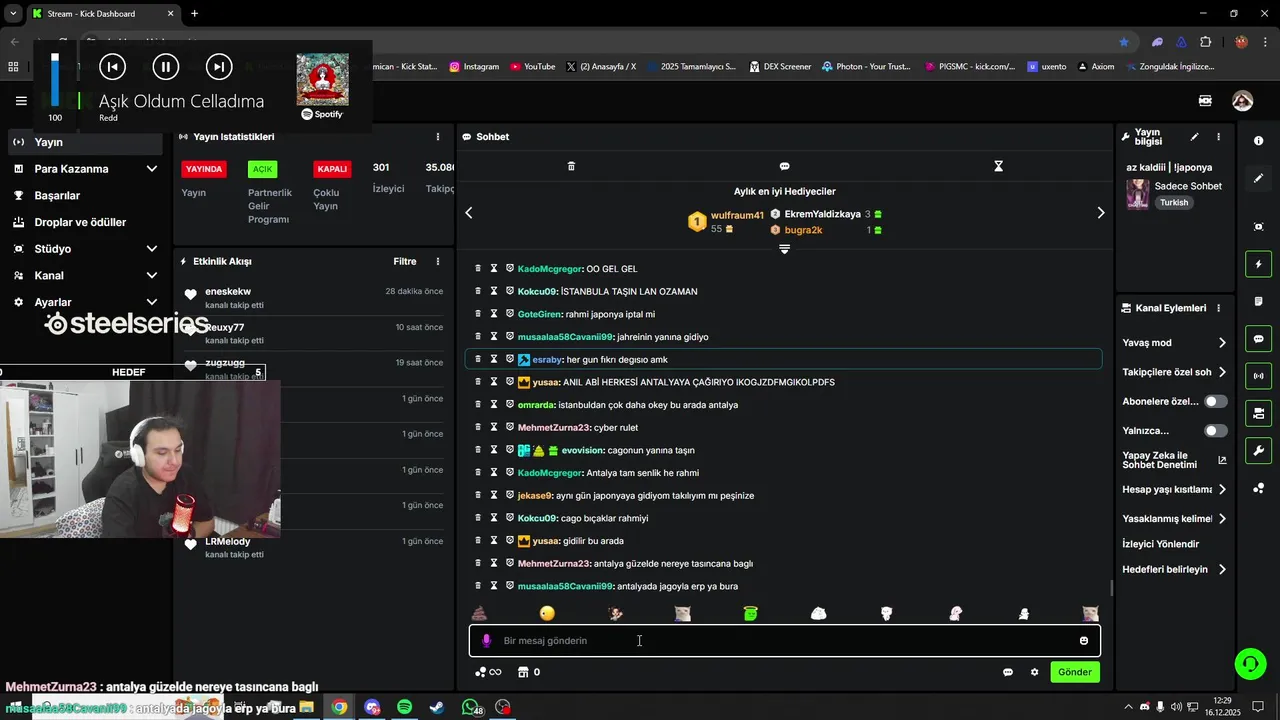Click wulfraum41 in top gifters
Image resolution: width=1280 pixels, height=720 pixels.
click(x=737, y=215)
